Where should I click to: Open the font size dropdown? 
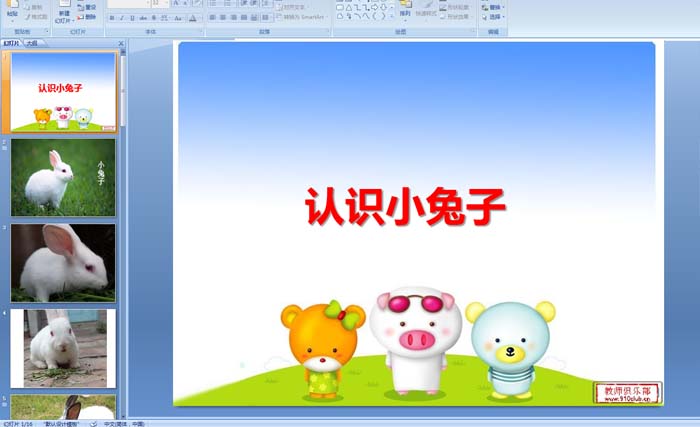pos(167,4)
